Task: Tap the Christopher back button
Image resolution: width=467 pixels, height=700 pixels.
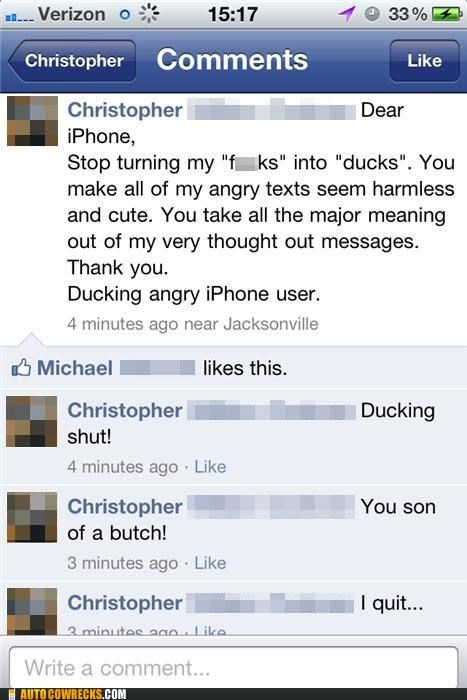Action: point(72,61)
